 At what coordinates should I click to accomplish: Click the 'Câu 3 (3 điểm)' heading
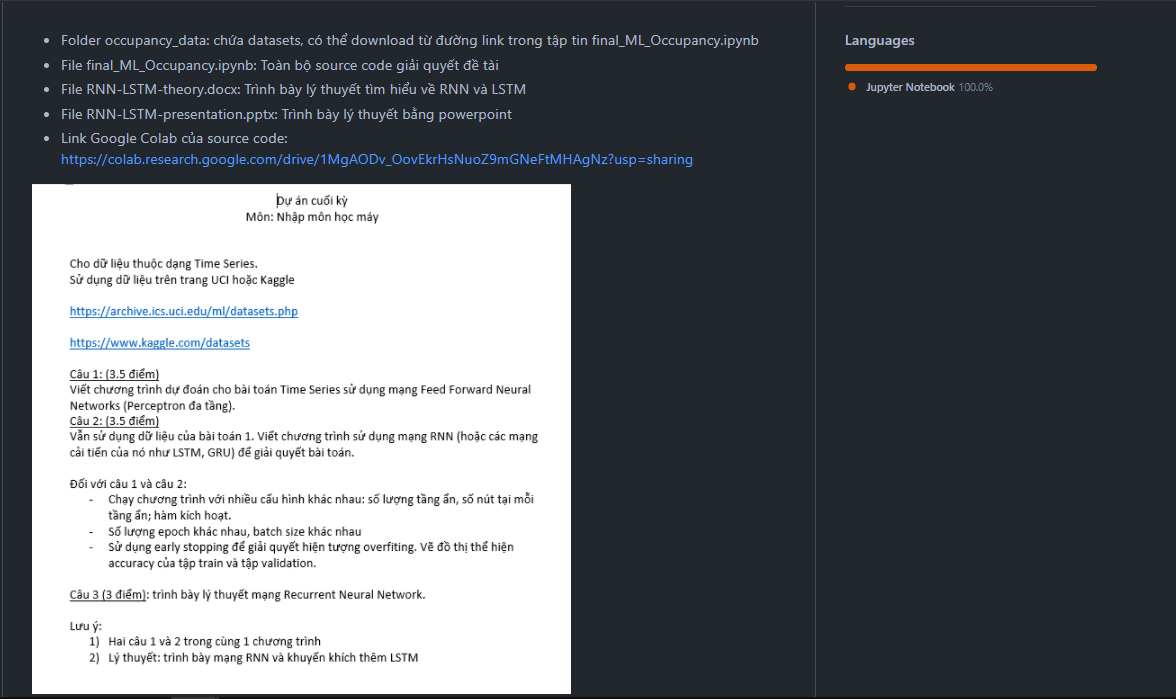(108, 594)
